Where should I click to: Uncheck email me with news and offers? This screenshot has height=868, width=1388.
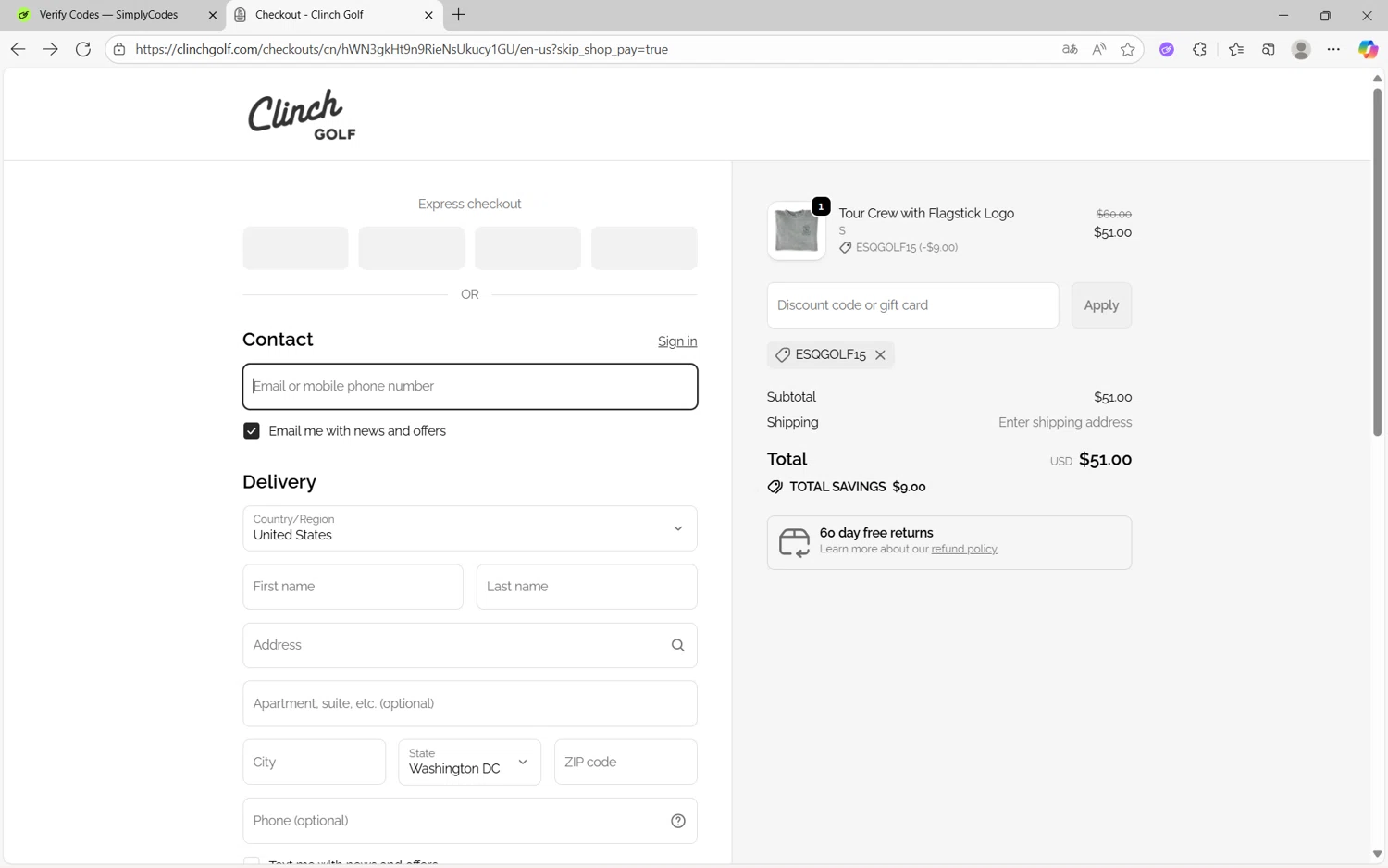point(252,431)
